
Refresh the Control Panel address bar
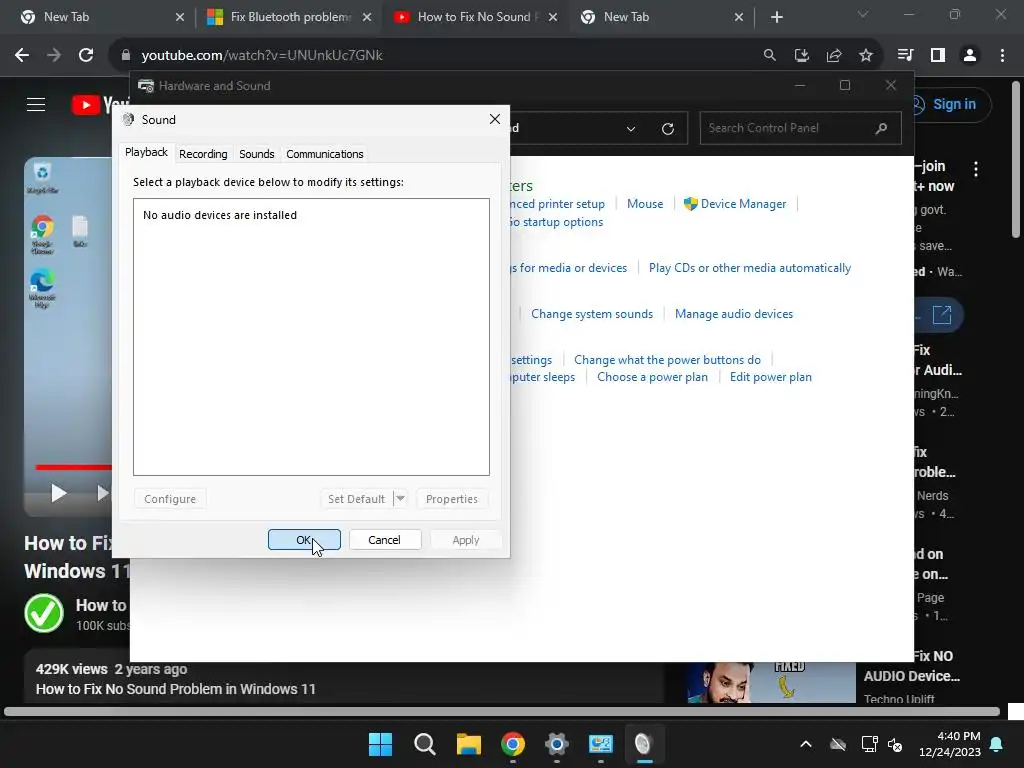coord(667,129)
